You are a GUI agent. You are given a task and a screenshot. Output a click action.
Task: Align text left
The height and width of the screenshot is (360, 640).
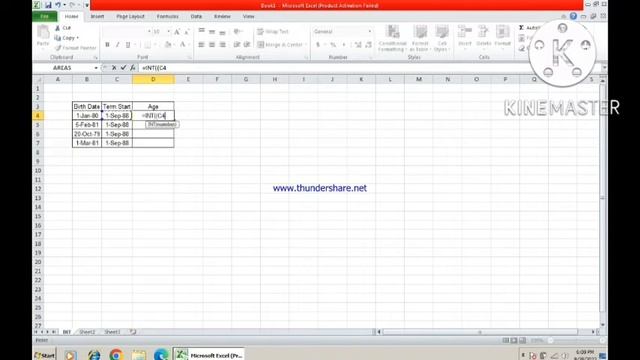[x=201, y=44]
